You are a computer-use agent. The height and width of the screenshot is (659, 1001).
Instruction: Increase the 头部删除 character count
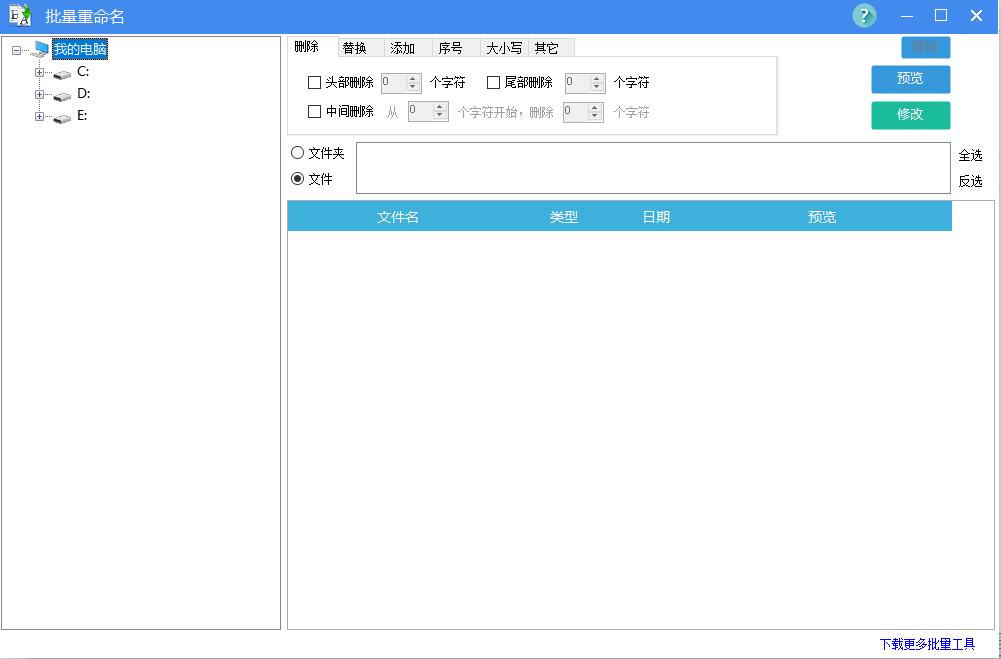(x=412, y=79)
